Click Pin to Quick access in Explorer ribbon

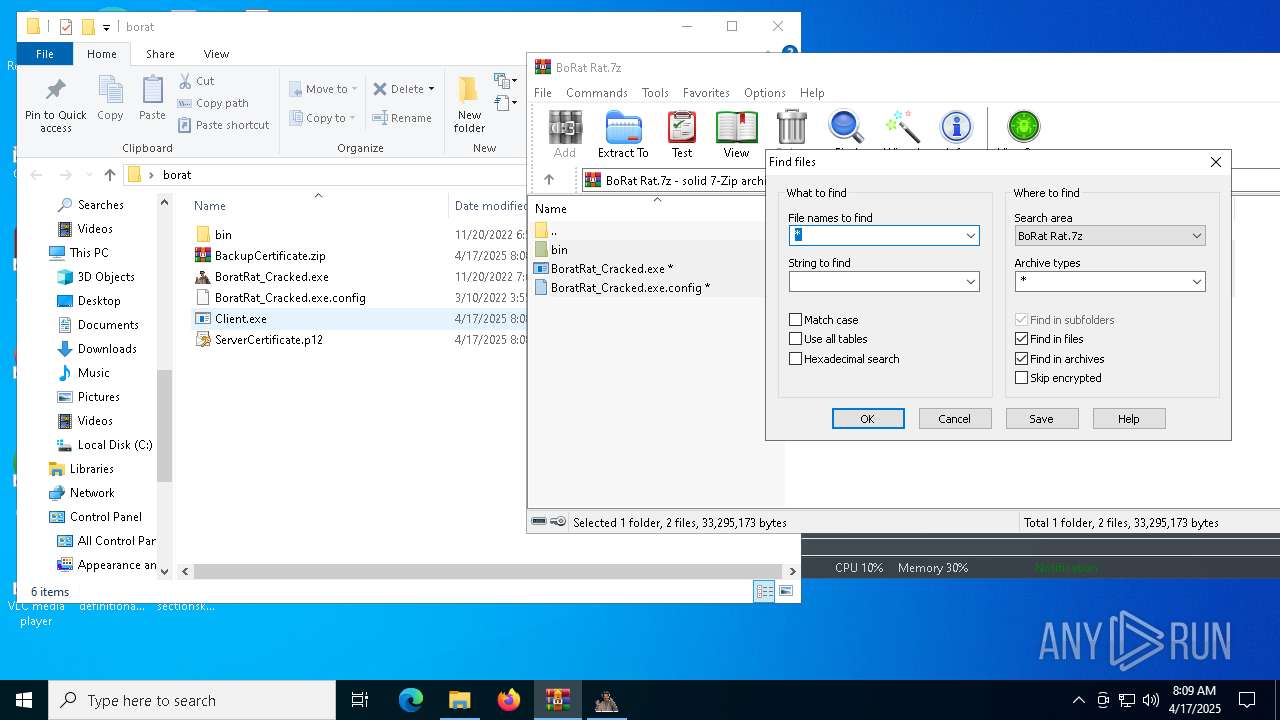(x=56, y=105)
